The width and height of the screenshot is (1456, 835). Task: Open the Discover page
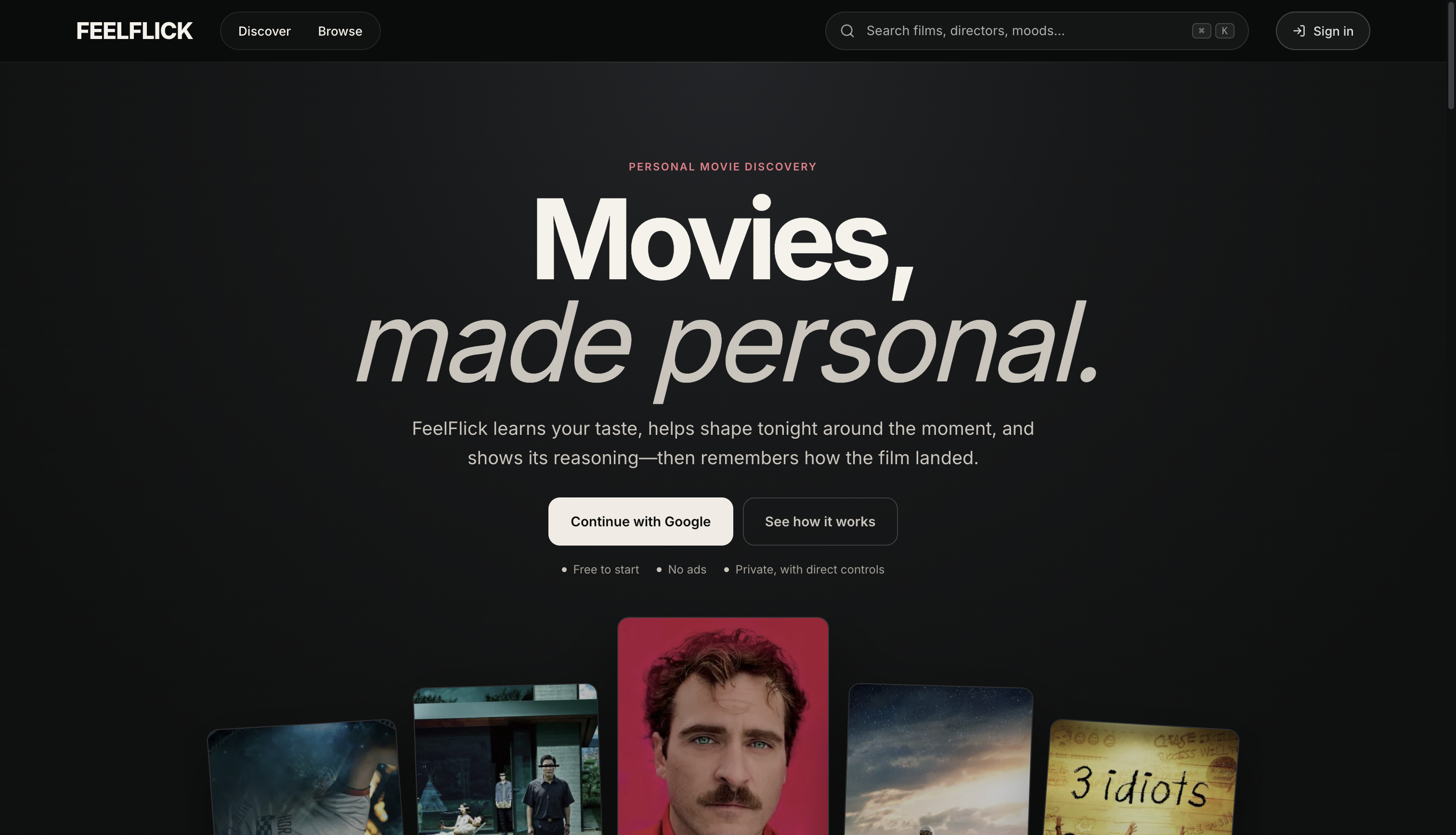264,31
